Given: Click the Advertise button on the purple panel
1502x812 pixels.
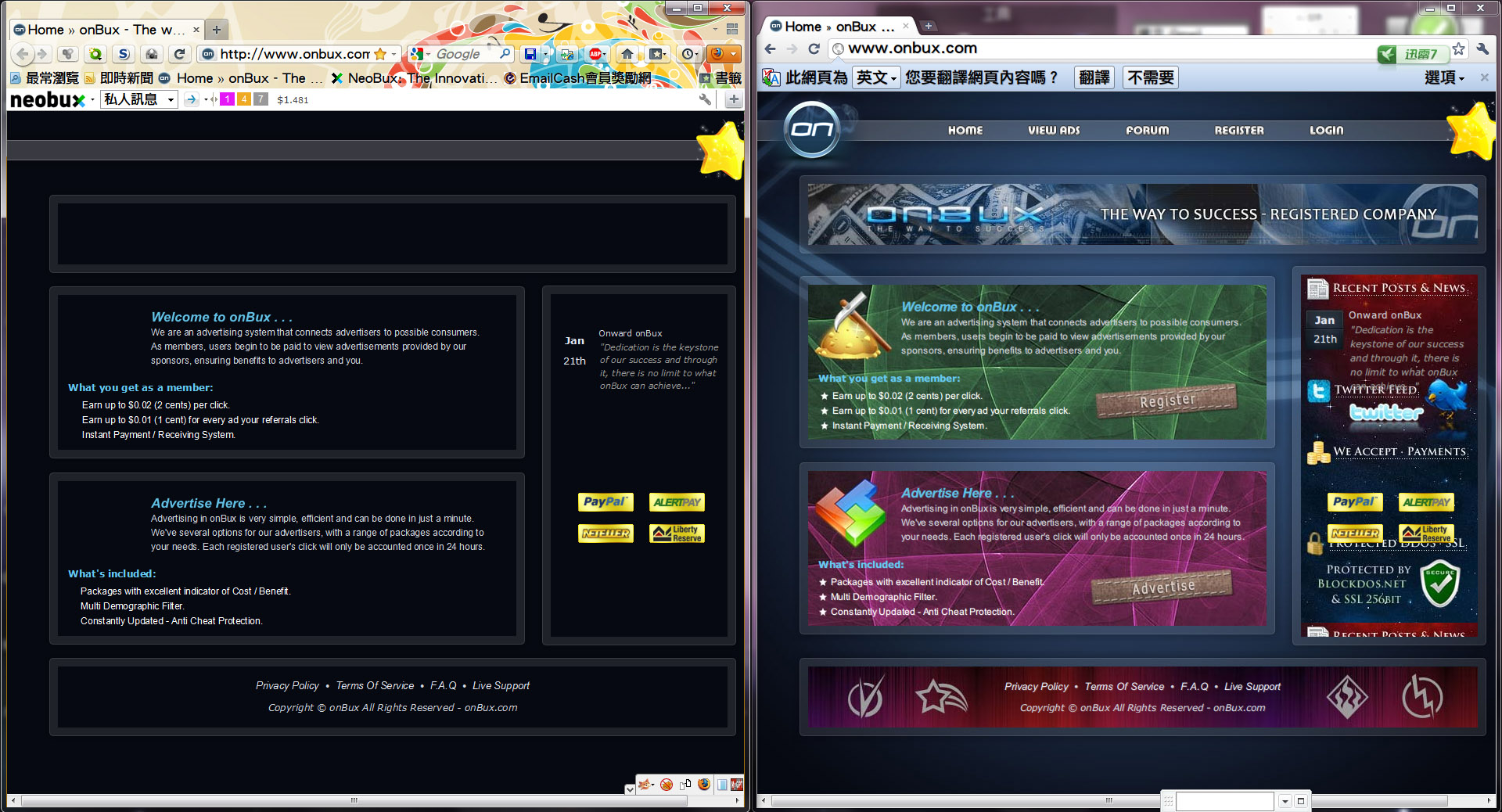Looking at the screenshot, I should (1162, 587).
